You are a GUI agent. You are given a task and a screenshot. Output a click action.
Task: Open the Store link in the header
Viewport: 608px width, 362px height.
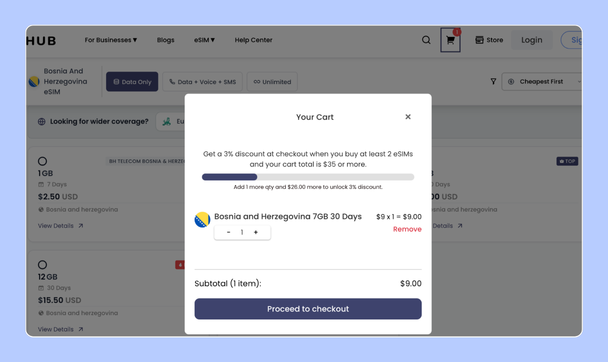pyautogui.click(x=489, y=40)
